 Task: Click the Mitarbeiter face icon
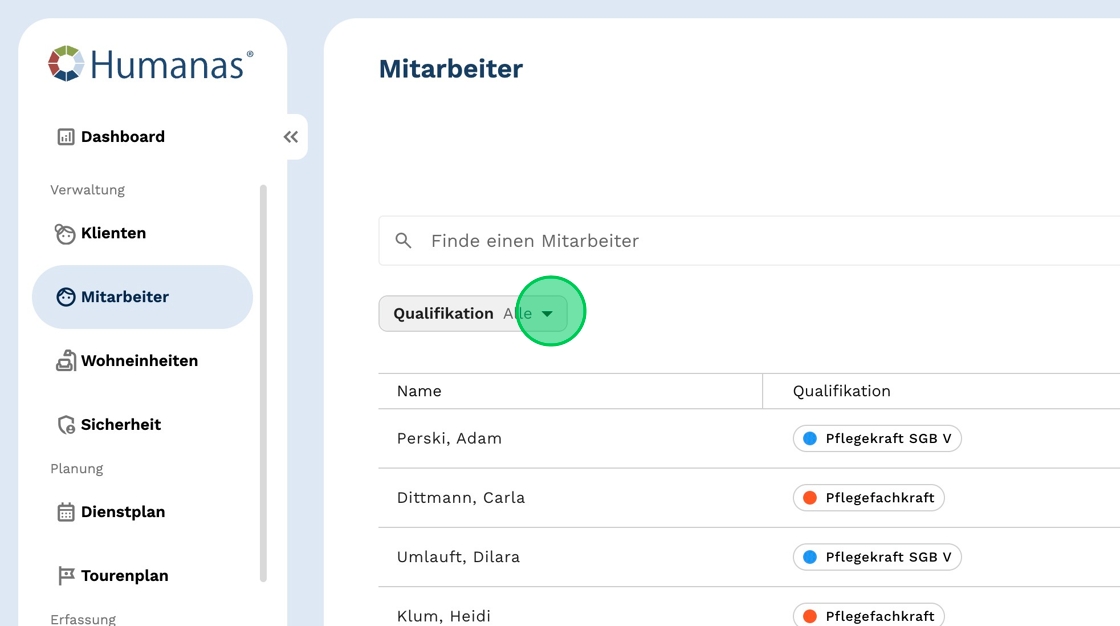pyautogui.click(x=66, y=297)
